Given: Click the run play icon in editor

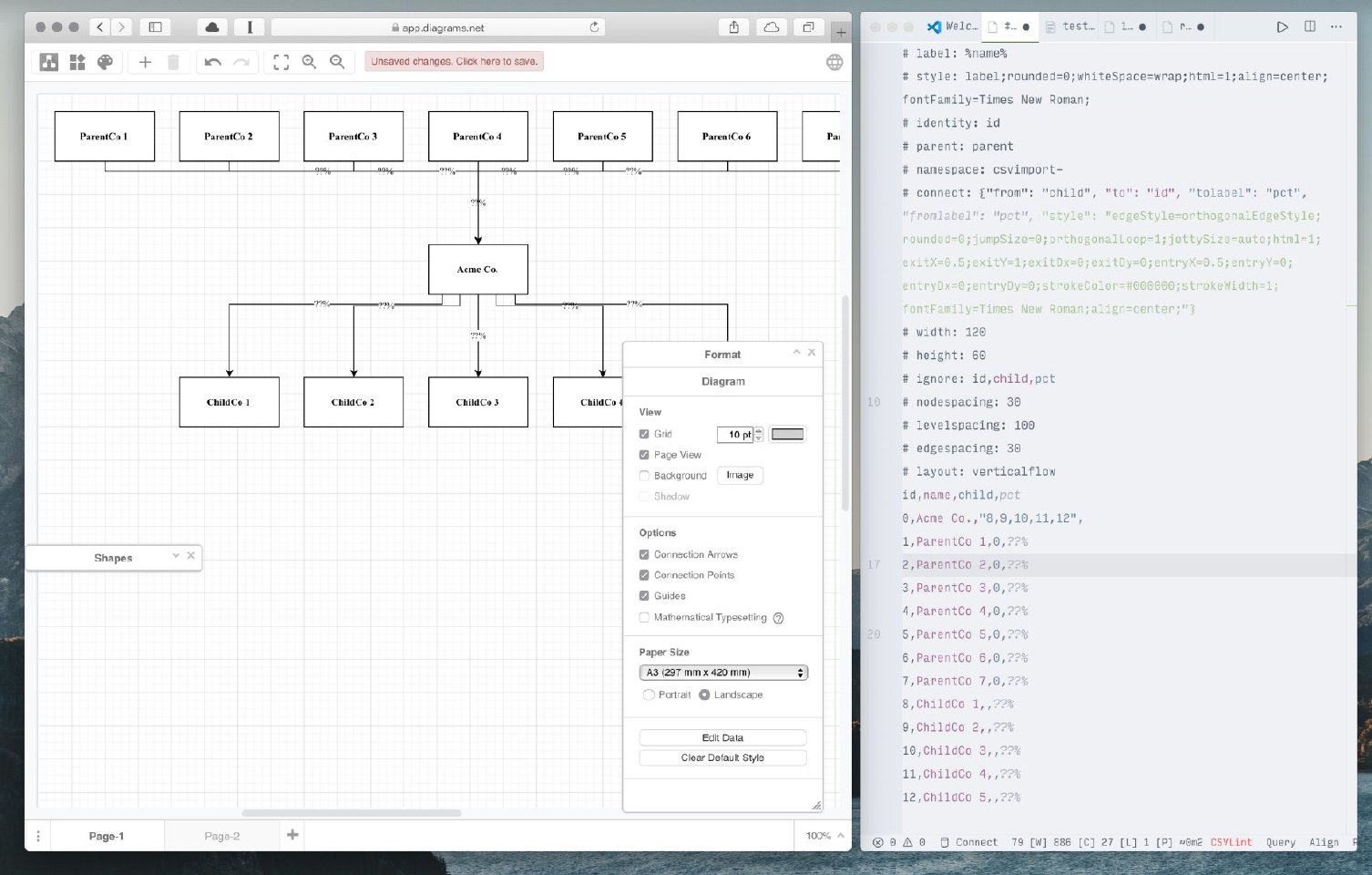Looking at the screenshot, I should 1282,26.
